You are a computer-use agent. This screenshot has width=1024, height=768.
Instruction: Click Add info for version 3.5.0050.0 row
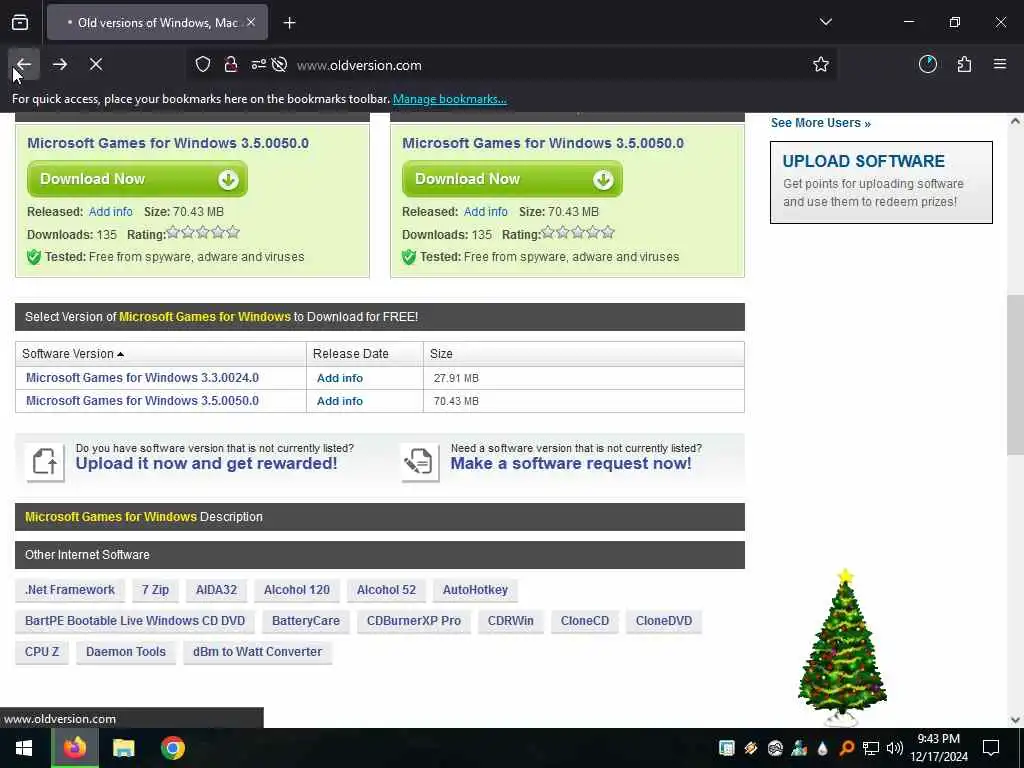pos(340,401)
